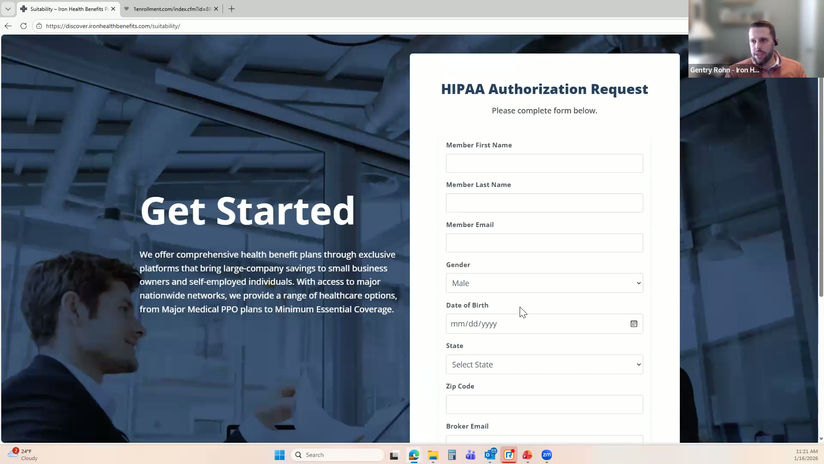Reload the page with the refresh icon
824x464 pixels.
coord(24,26)
